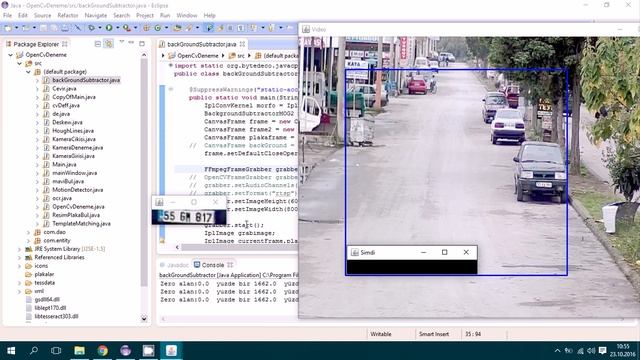
Task: Open the Package Explorer view menu
Action: [x=121, y=42]
